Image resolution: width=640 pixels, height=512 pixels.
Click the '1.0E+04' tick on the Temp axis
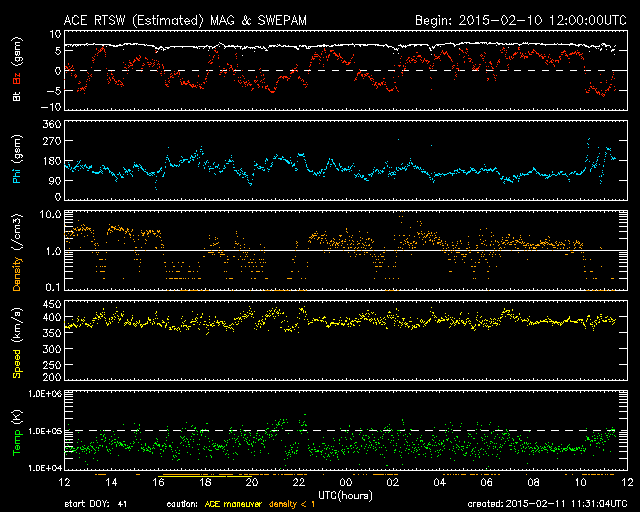point(45,468)
